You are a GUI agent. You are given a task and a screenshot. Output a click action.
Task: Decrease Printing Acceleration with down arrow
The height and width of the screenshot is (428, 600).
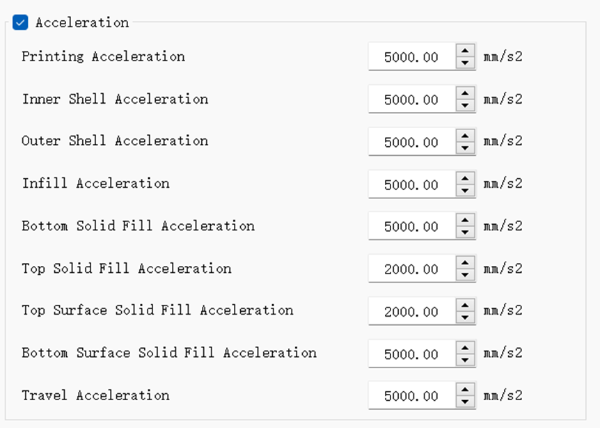pyautogui.click(x=465, y=63)
